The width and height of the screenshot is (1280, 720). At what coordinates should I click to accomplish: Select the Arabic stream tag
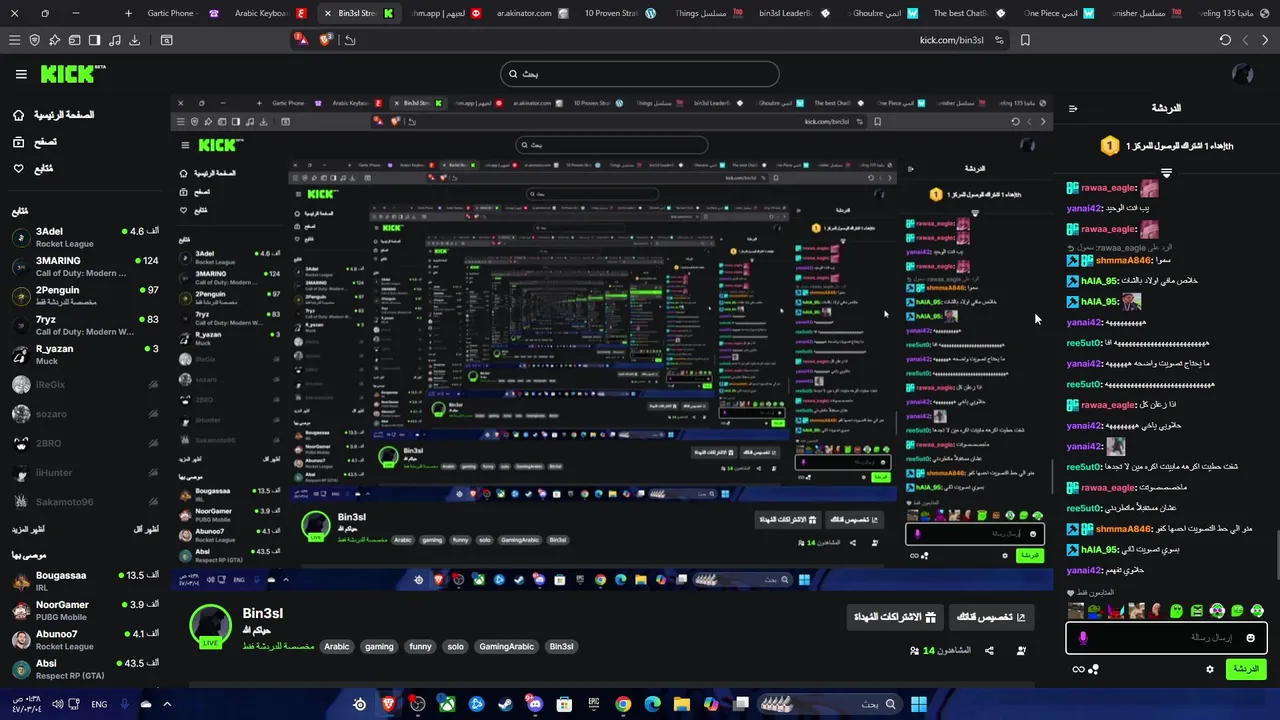pos(337,647)
